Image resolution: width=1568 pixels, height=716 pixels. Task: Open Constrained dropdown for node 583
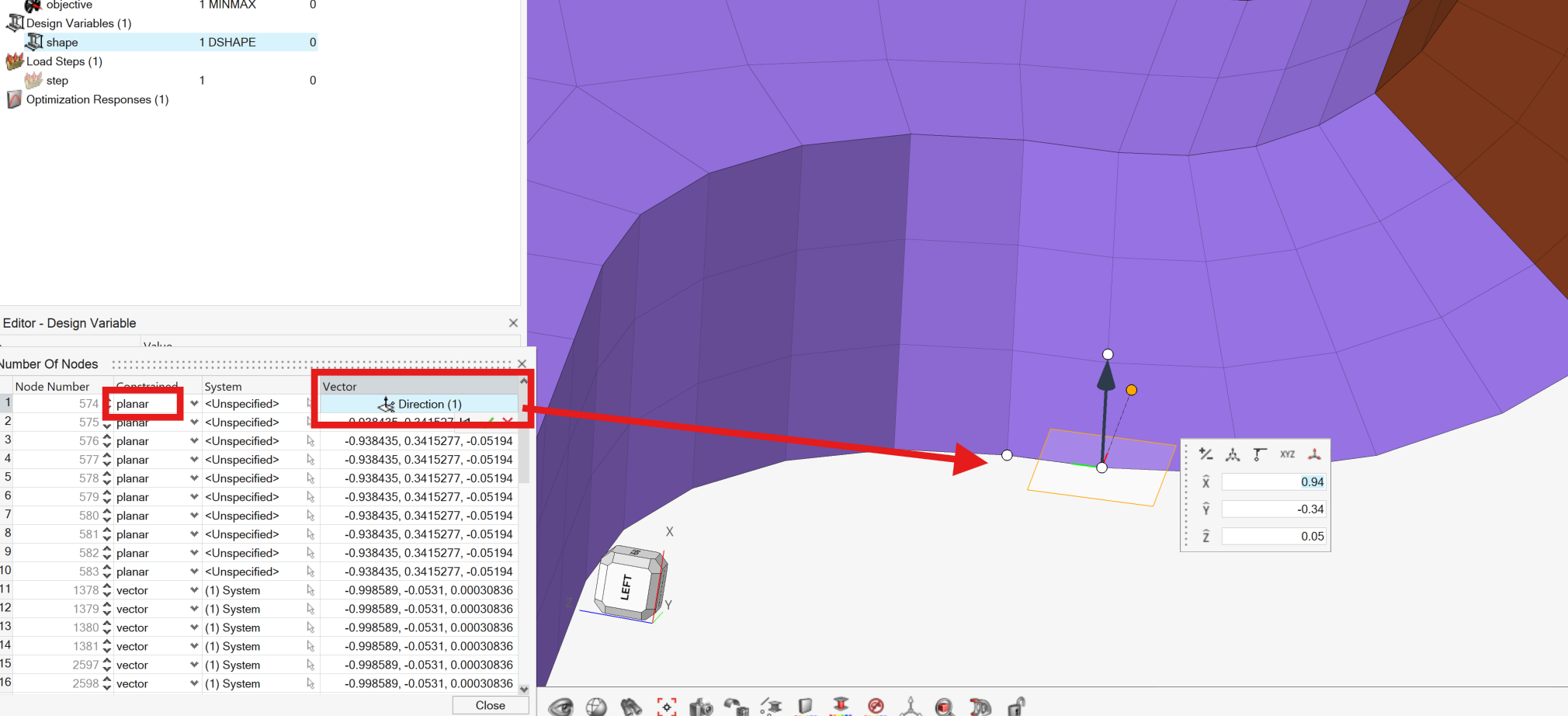[x=194, y=572]
